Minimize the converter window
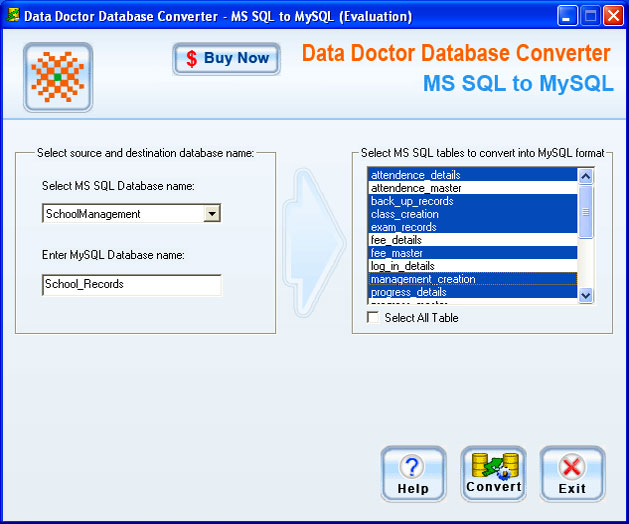The height and width of the screenshot is (524, 629). [566, 16]
